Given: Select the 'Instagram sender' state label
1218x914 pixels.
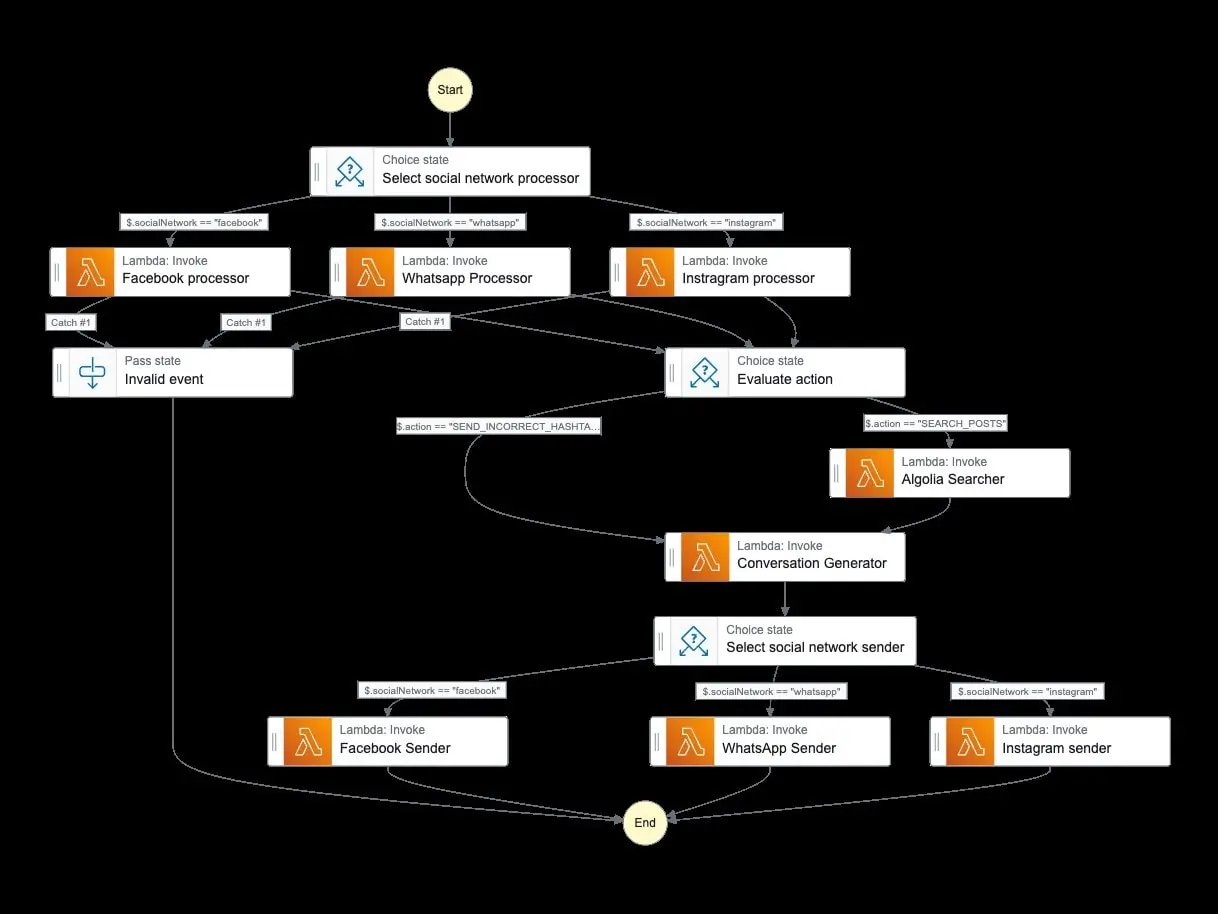Looking at the screenshot, I should (1057, 748).
